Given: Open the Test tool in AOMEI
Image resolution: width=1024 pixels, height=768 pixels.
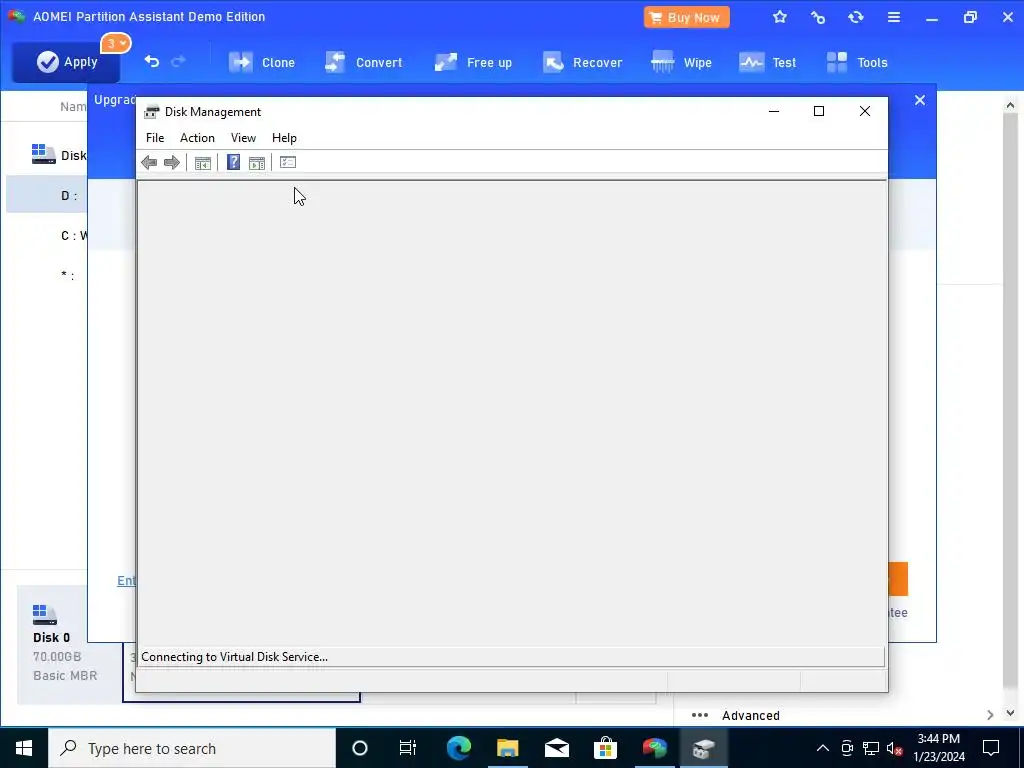Looking at the screenshot, I should [x=767, y=63].
